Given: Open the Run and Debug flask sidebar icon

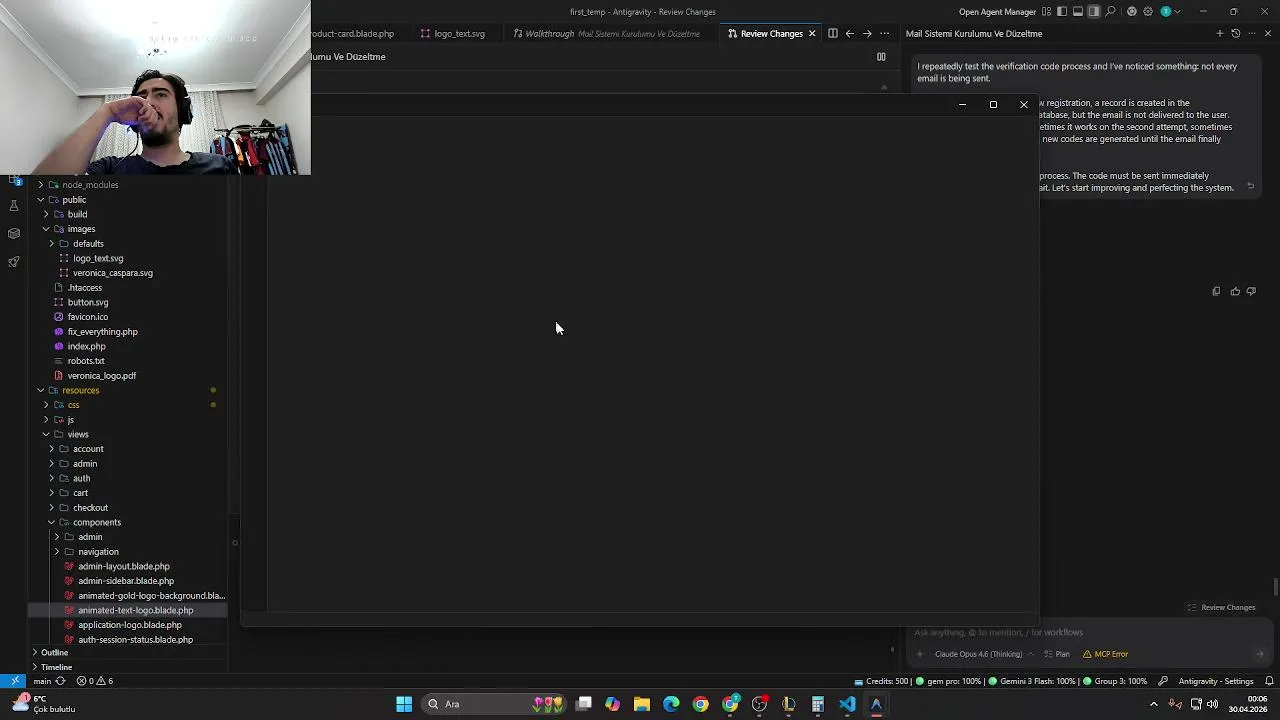Looking at the screenshot, I should tap(13, 205).
